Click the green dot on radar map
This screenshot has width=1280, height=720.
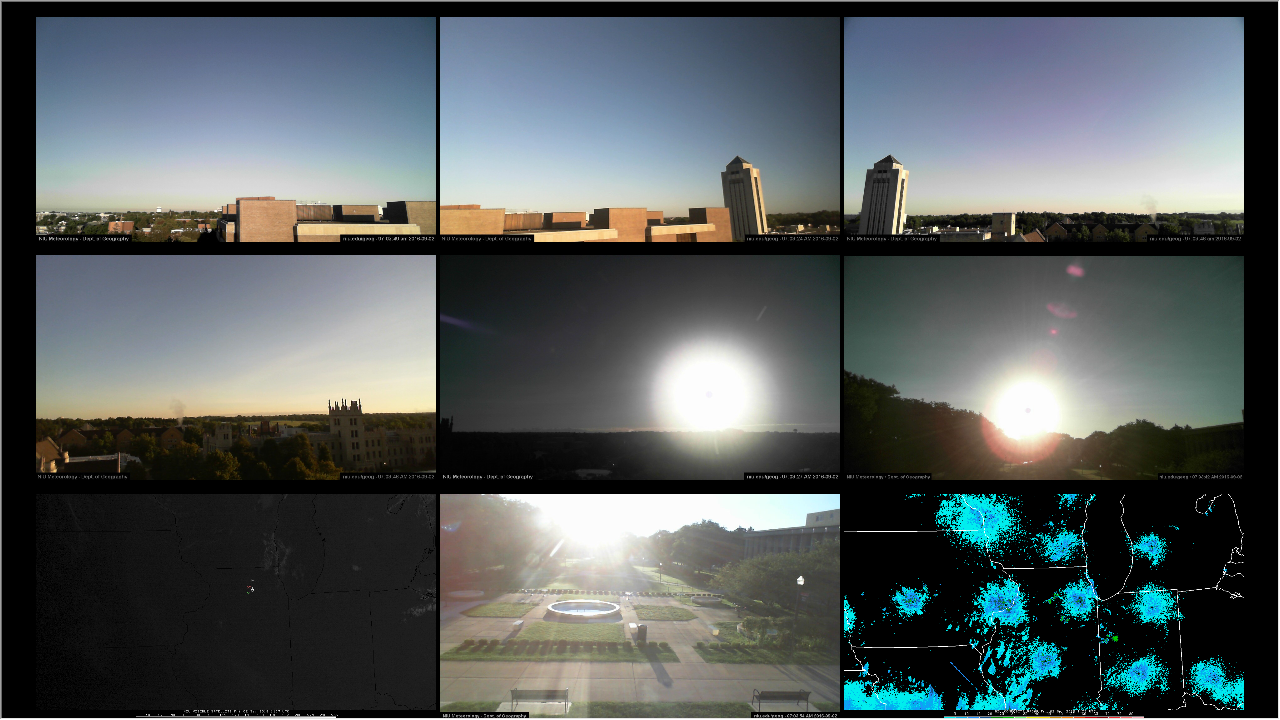click(1115, 638)
